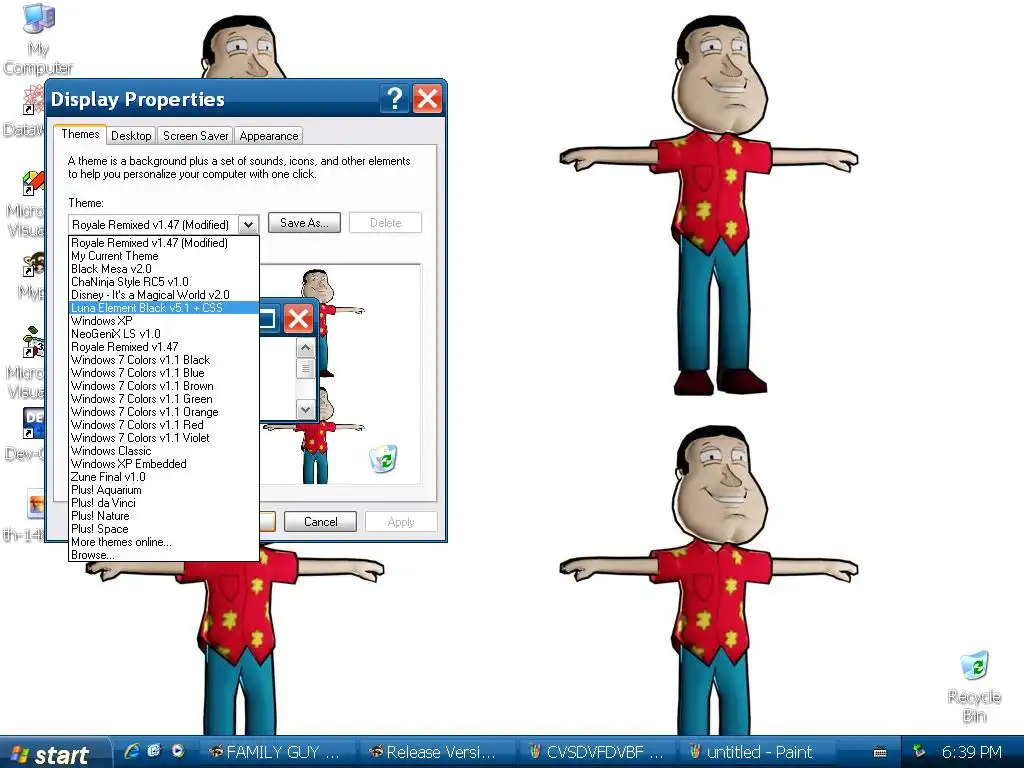1024x768 pixels.
Task: Select Plus! Aquarium theme
Action: pos(164,490)
